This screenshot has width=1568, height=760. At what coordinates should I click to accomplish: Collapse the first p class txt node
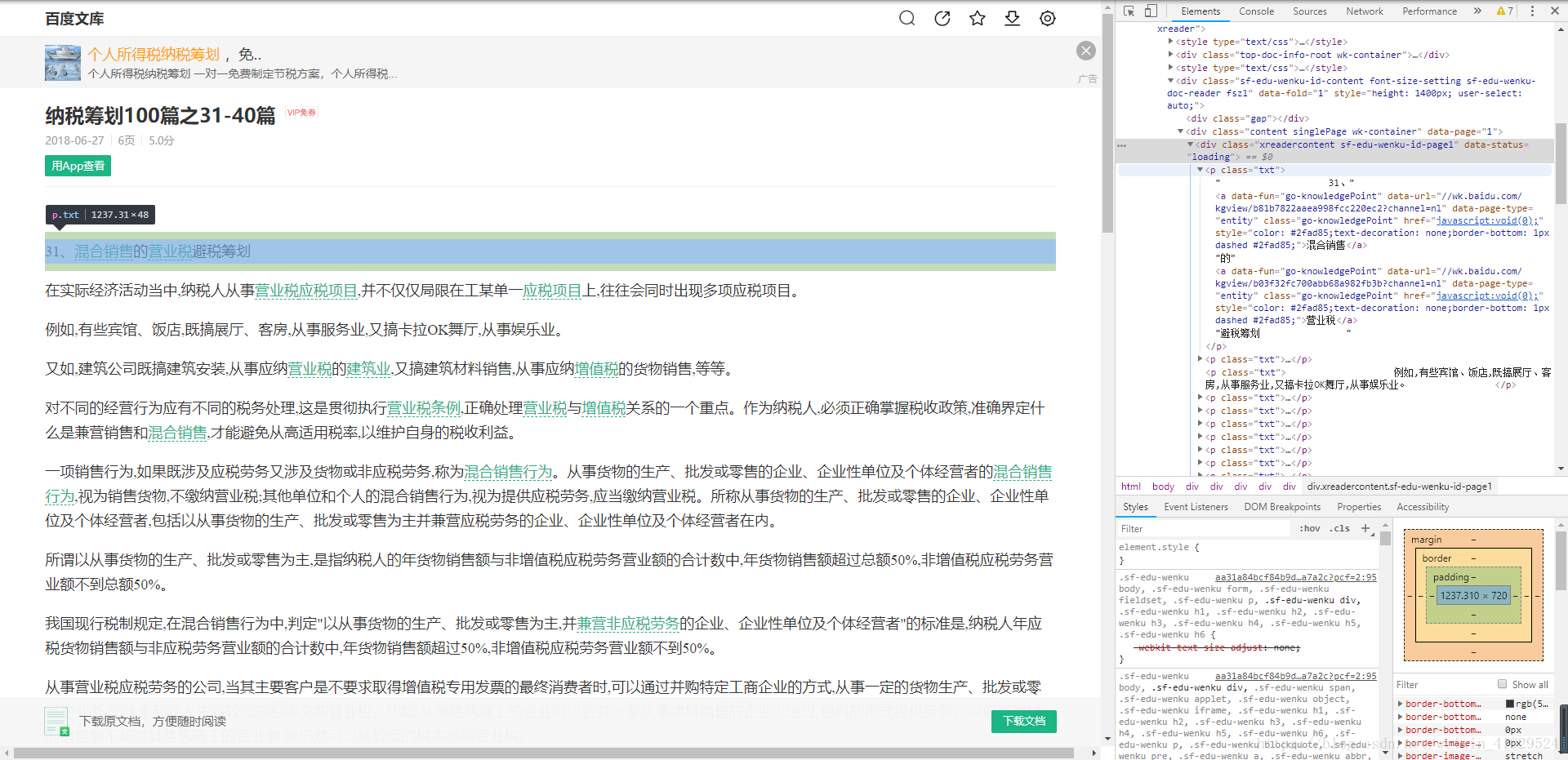(x=1200, y=170)
